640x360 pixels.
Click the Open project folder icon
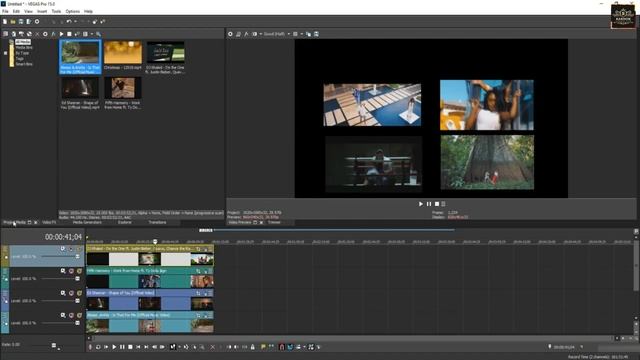(x=13, y=22)
